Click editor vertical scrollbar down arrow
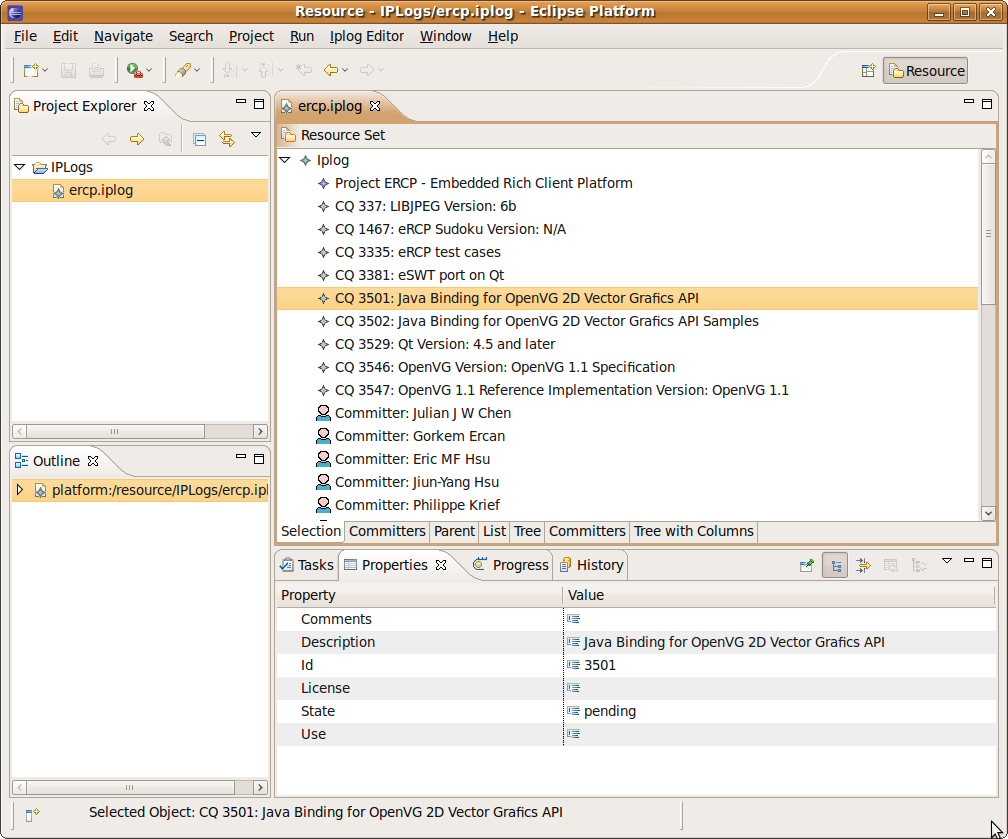This screenshot has width=1008, height=839. pos(988,513)
